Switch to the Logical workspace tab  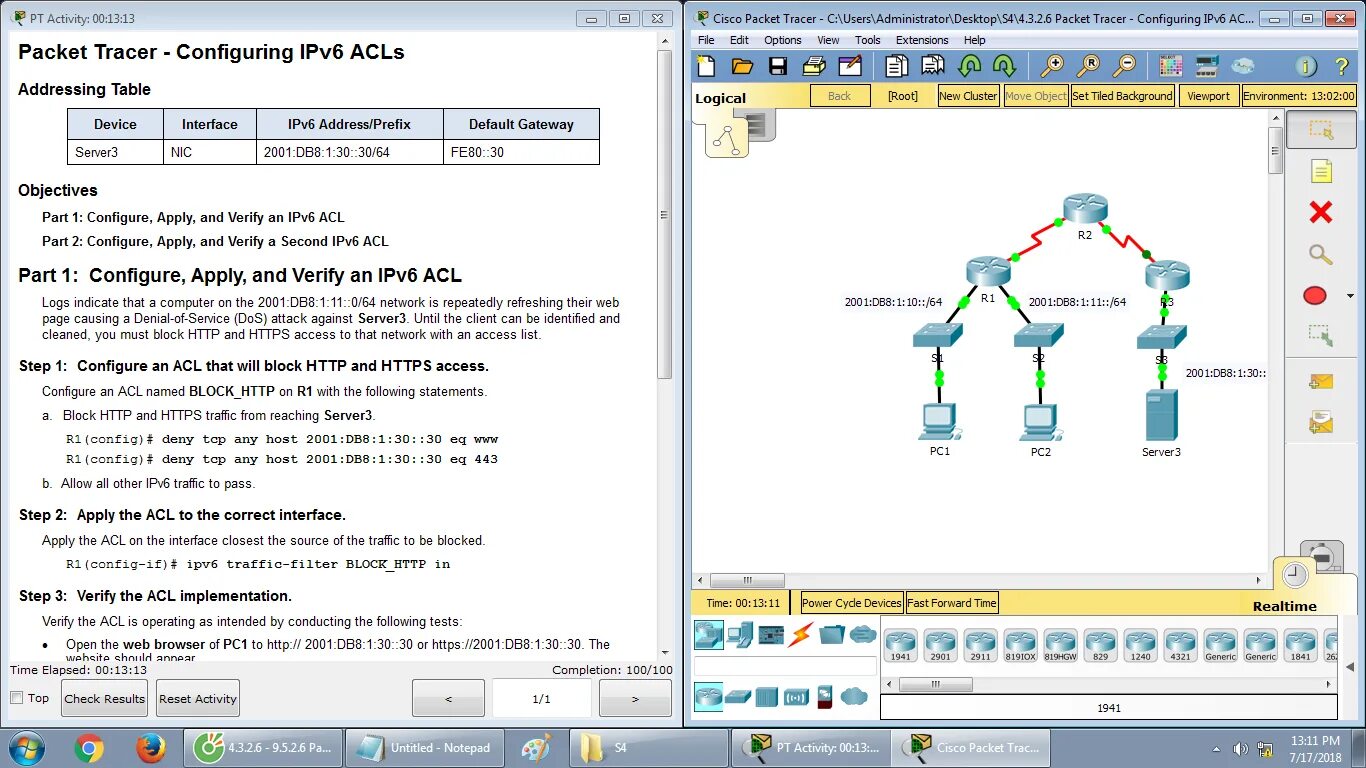click(720, 98)
